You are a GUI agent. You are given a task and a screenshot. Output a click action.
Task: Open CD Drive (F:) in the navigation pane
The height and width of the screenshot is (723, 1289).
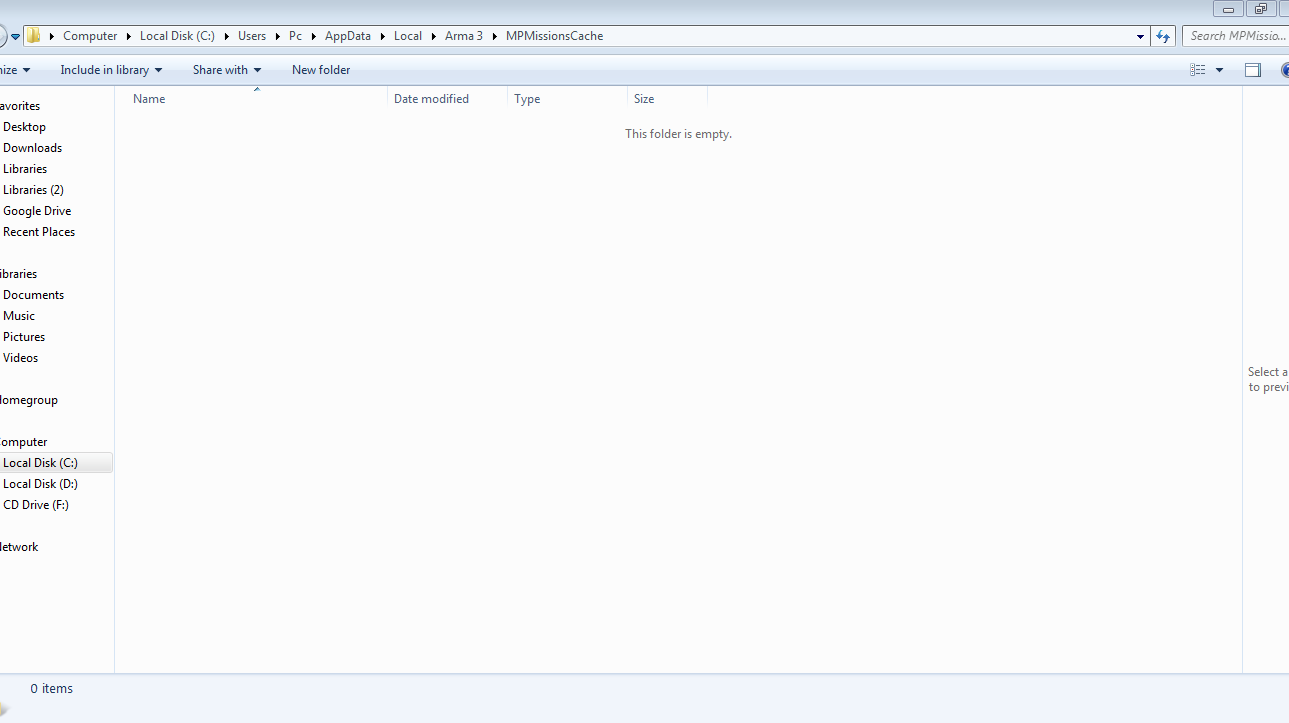coord(36,505)
